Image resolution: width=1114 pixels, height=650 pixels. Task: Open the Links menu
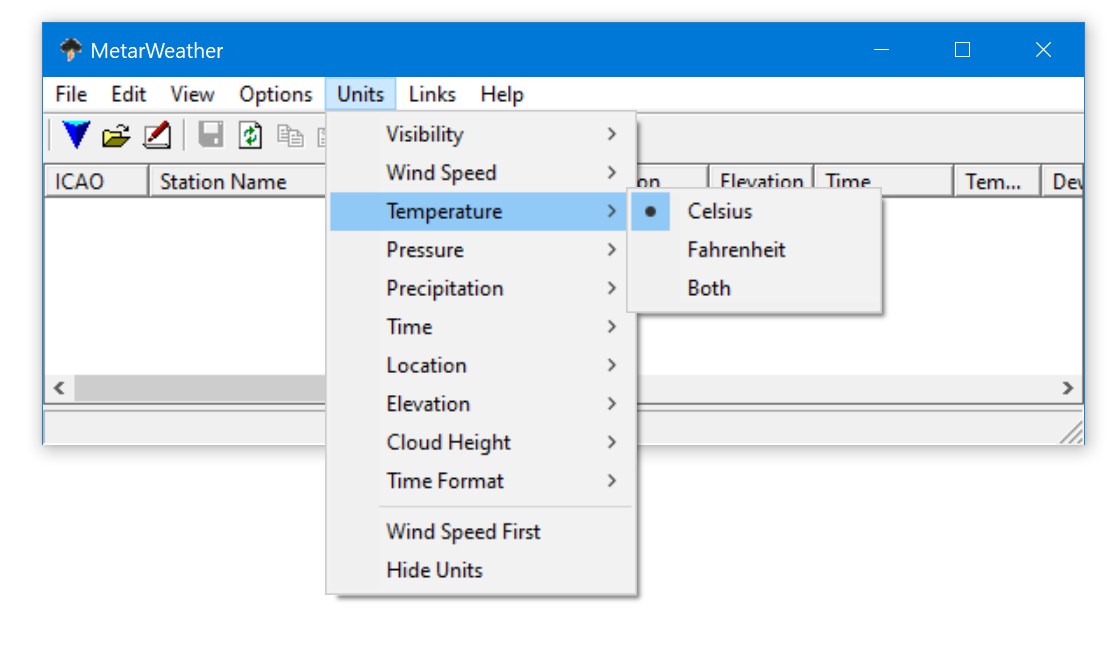pyautogui.click(x=432, y=94)
